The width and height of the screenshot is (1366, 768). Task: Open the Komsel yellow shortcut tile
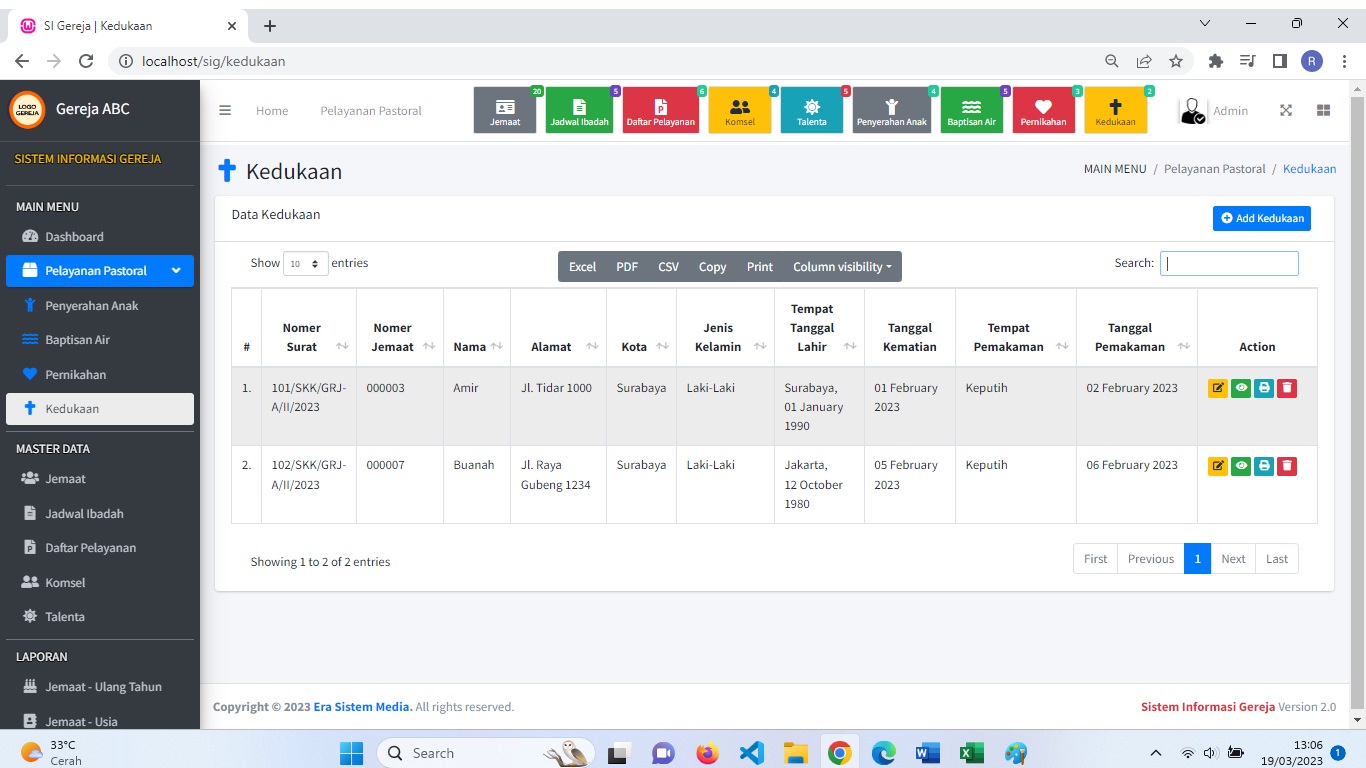(x=740, y=111)
